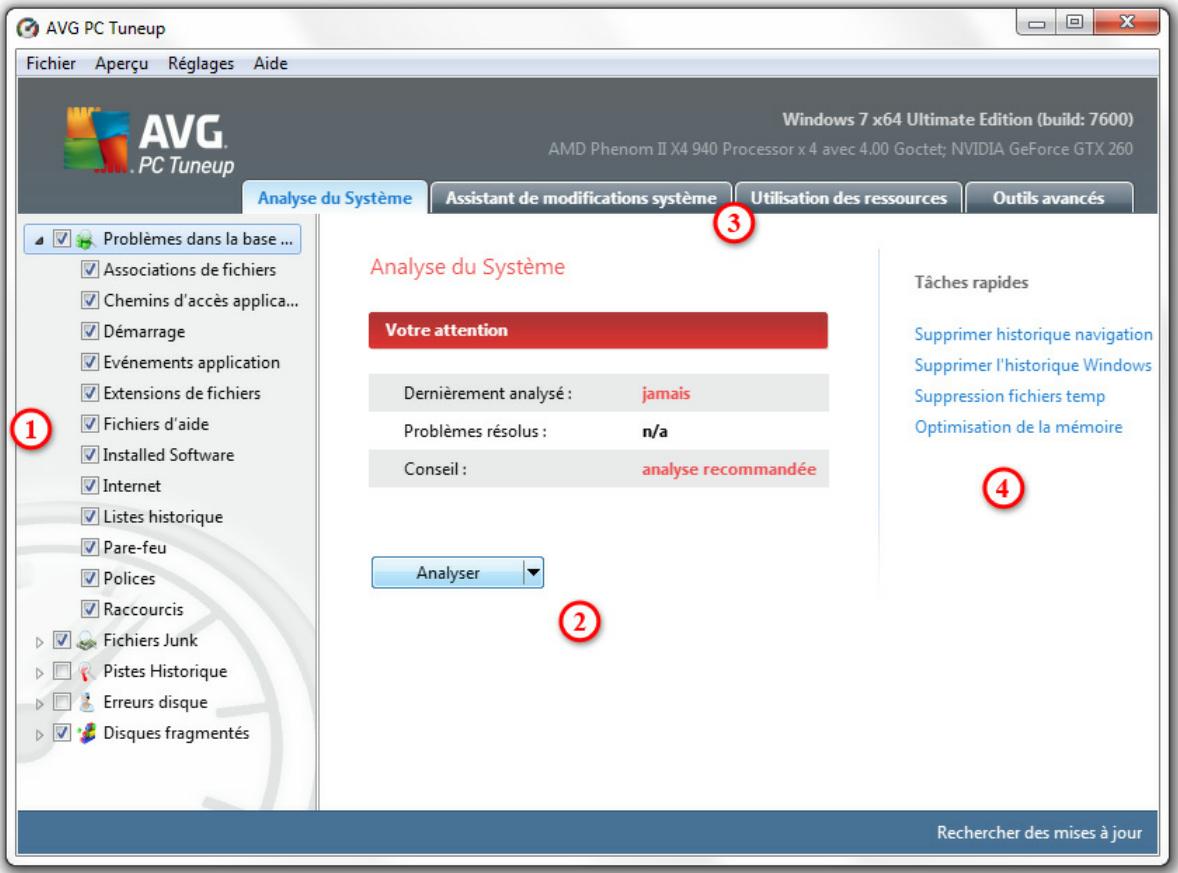The width and height of the screenshot is (1178, 873).
Task: Uncheck the Polices checkbox
Action: (89, 578)
